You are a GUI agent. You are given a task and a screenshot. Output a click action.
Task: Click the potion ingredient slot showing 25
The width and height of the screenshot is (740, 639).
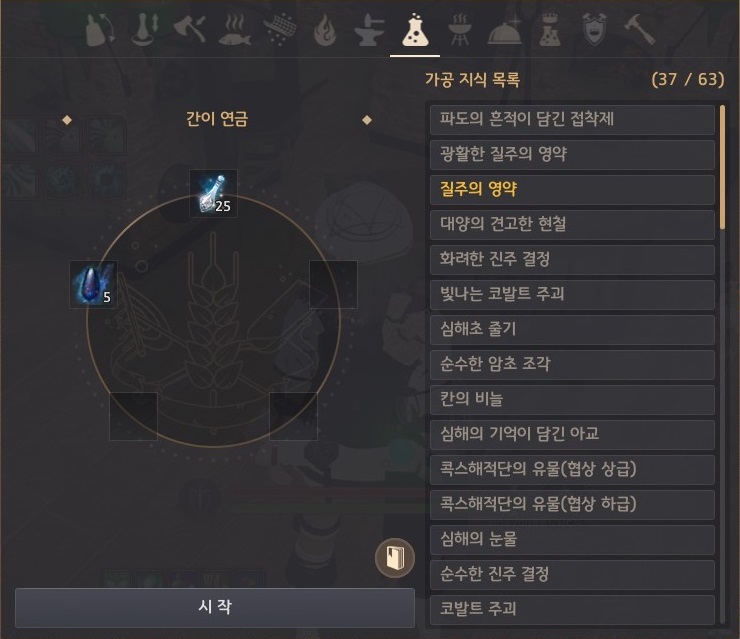(x=213, y=193)
